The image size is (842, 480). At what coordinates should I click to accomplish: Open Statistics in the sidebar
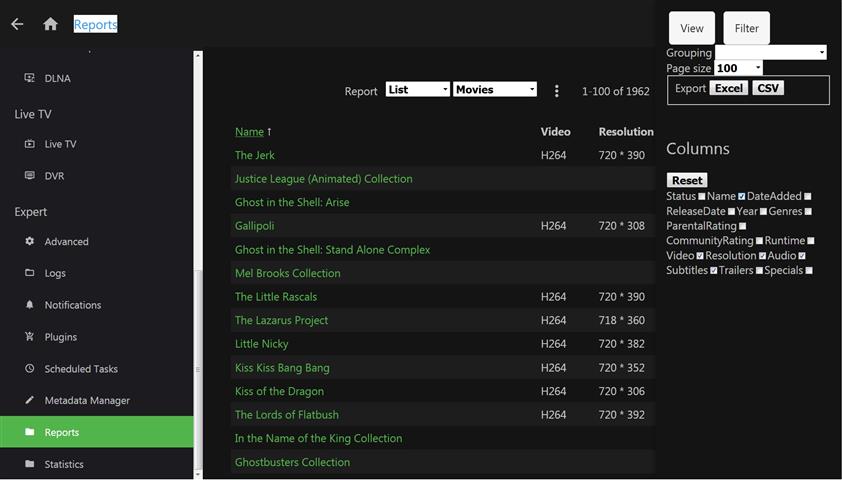[64, 464]
